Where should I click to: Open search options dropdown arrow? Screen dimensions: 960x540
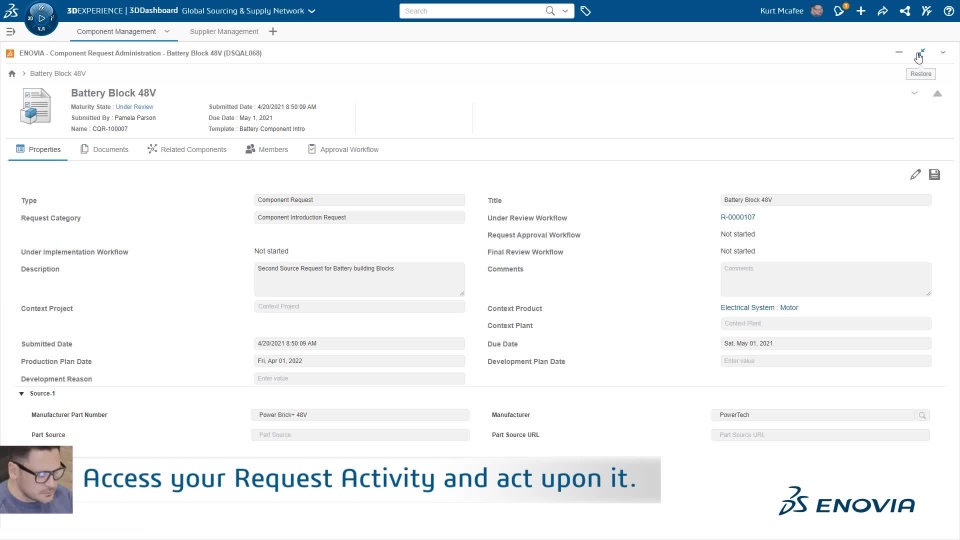565,11
